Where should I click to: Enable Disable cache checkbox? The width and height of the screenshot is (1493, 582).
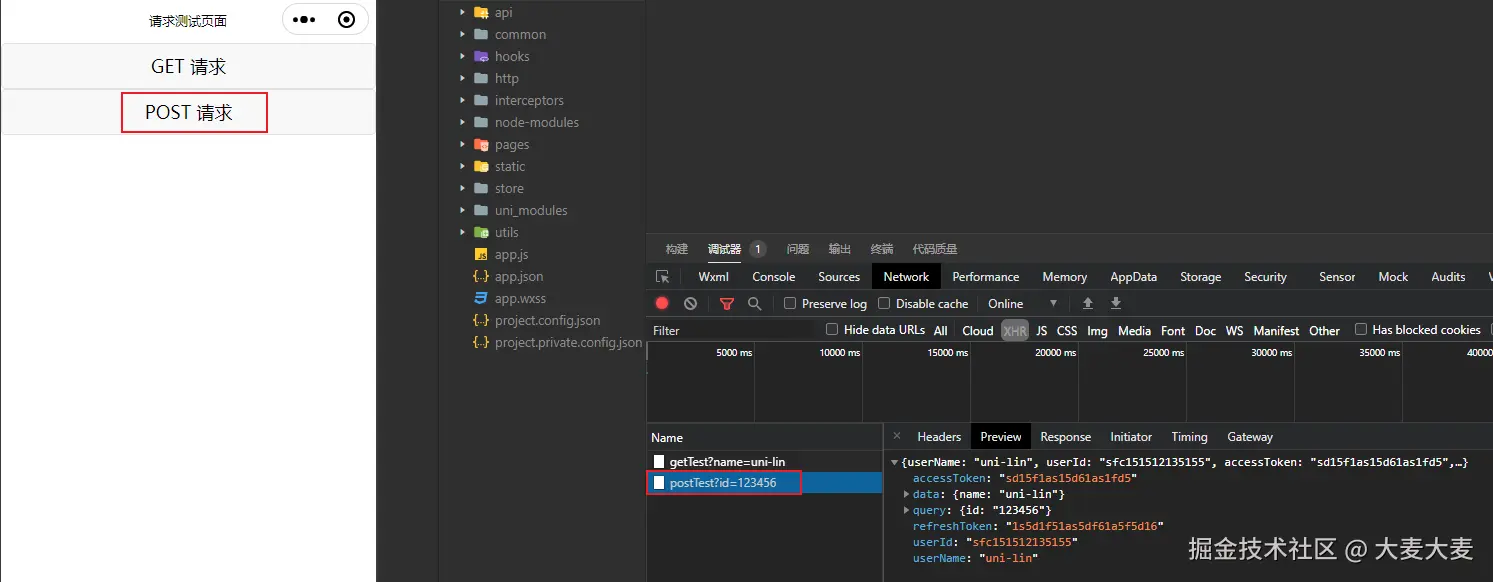pos(884,303)
